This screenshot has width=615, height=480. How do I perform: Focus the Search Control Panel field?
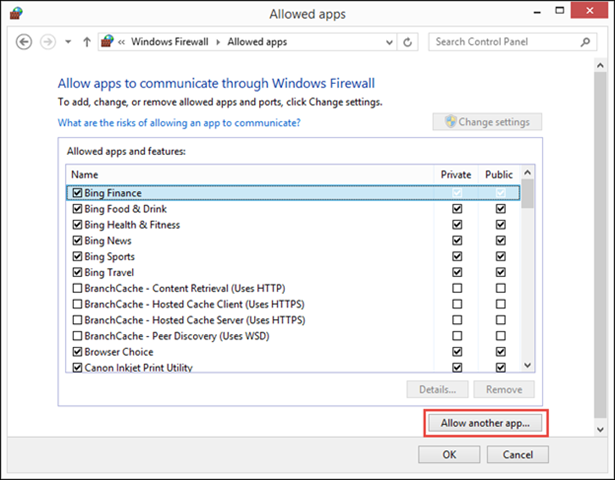513,42
